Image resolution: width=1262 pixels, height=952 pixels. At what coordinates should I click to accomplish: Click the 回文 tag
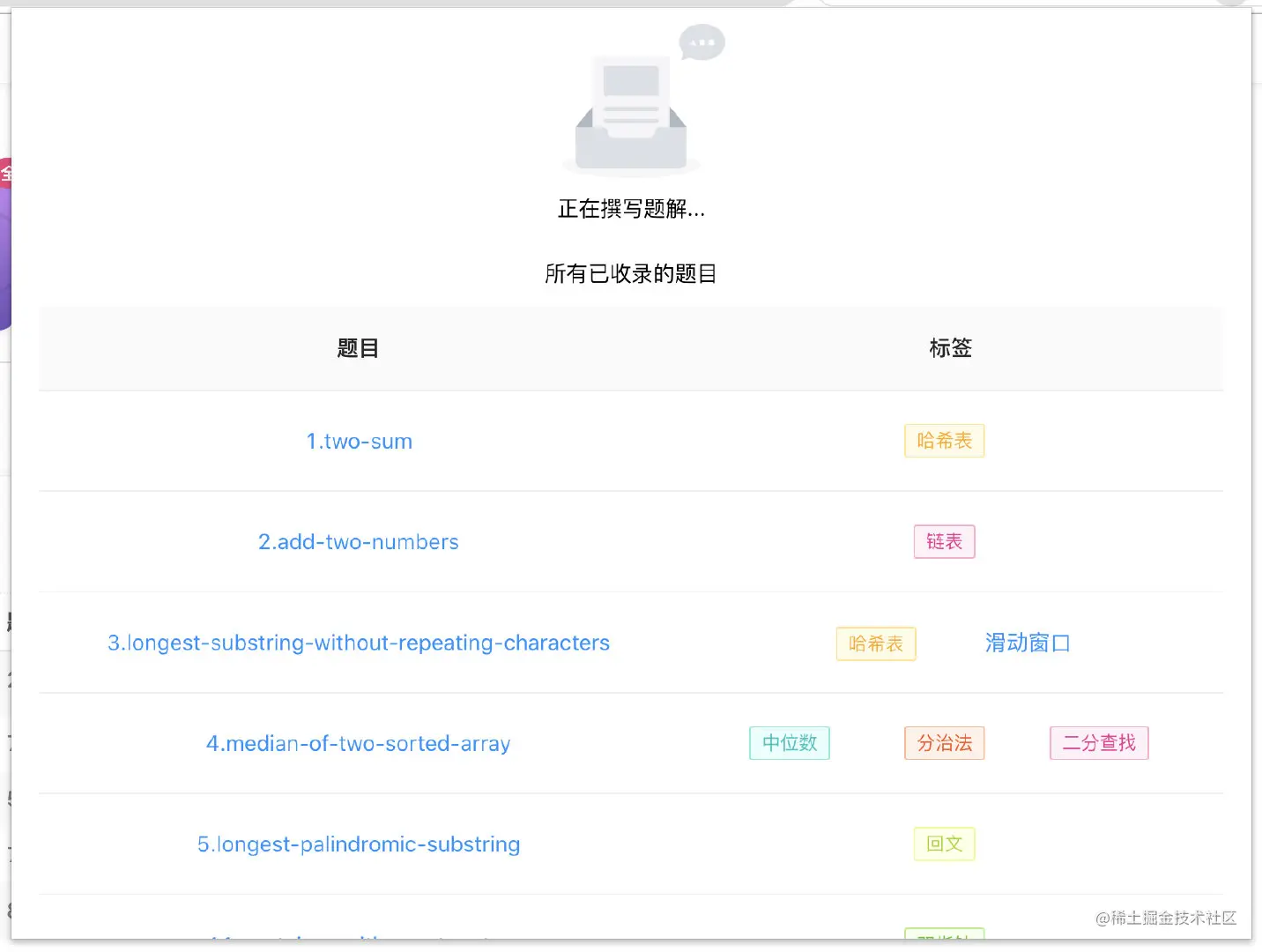[x=944, y=844]
